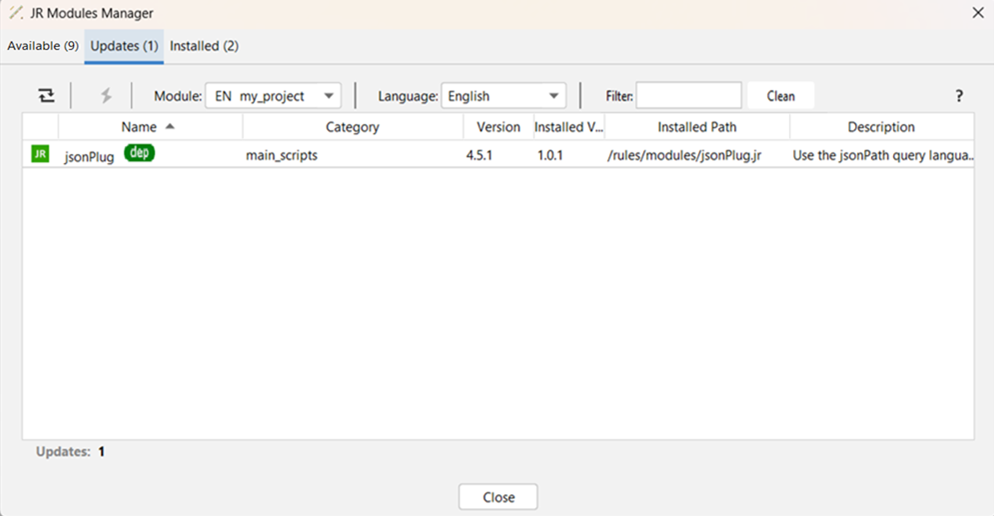
Task: Select the Updates (1) tab
Action: pyautogui.click(x=124, y=46)
